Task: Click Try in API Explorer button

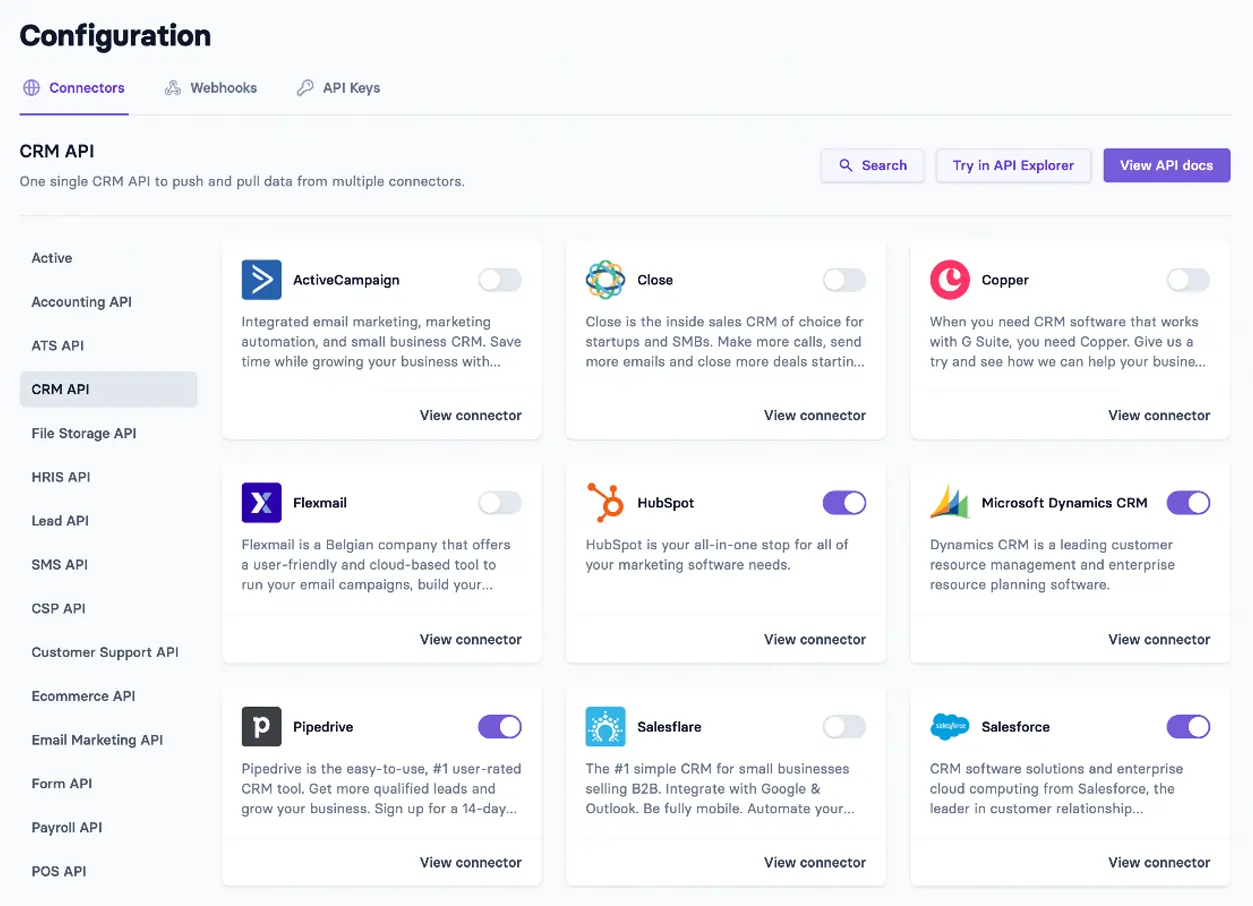Action: tap(1013, 166)
